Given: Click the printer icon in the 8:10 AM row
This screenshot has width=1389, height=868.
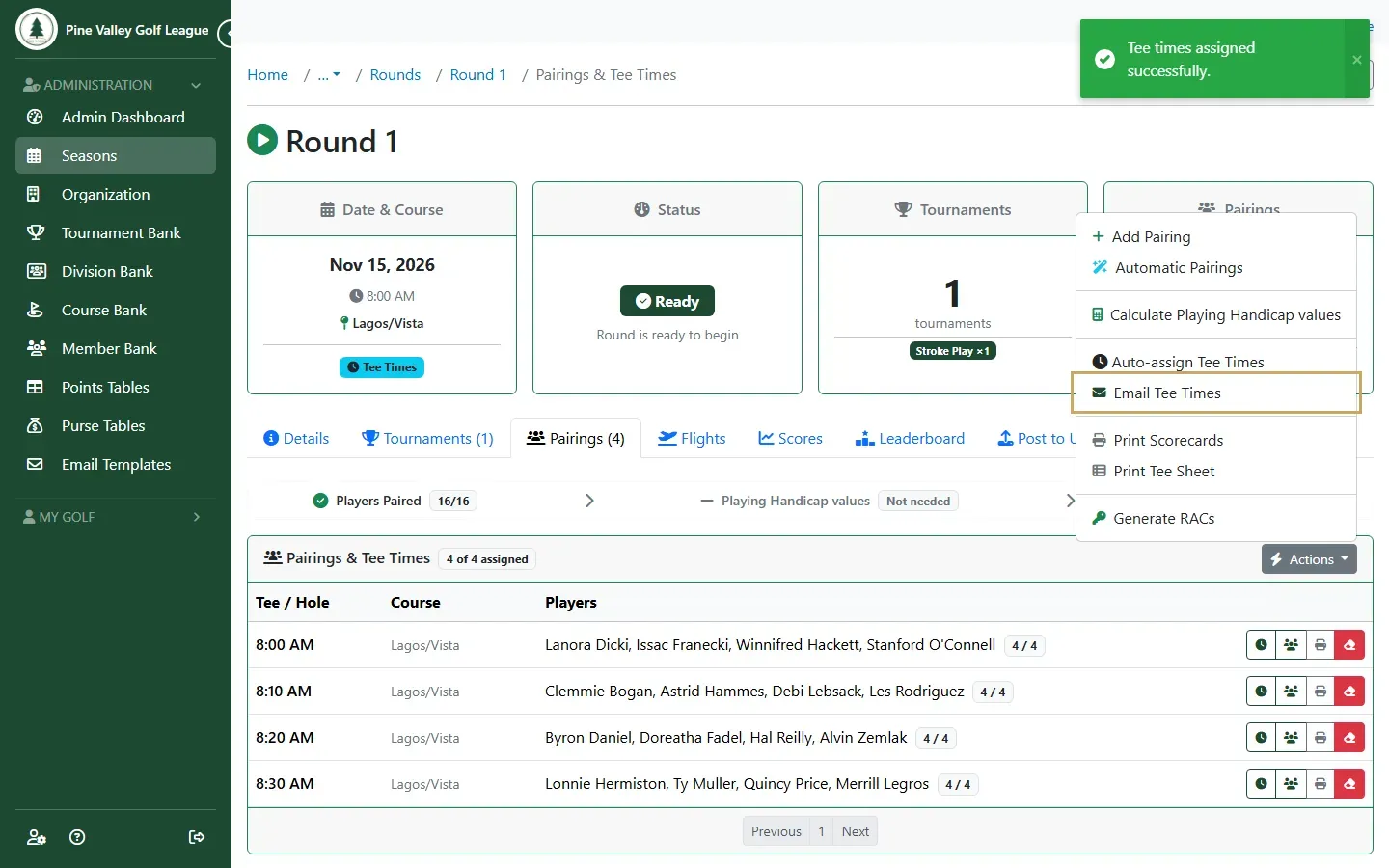Looking at the screenshot, I should pos(1321,692).
